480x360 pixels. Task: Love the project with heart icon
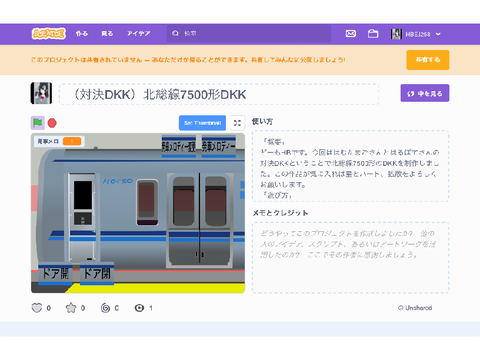click(37, 308)
